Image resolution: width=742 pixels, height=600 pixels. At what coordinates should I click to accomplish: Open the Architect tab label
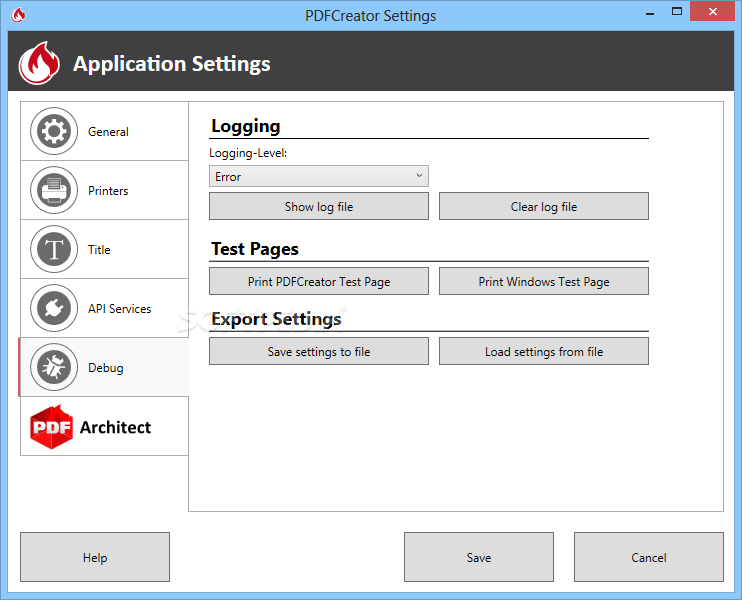[x=115, y=427]
